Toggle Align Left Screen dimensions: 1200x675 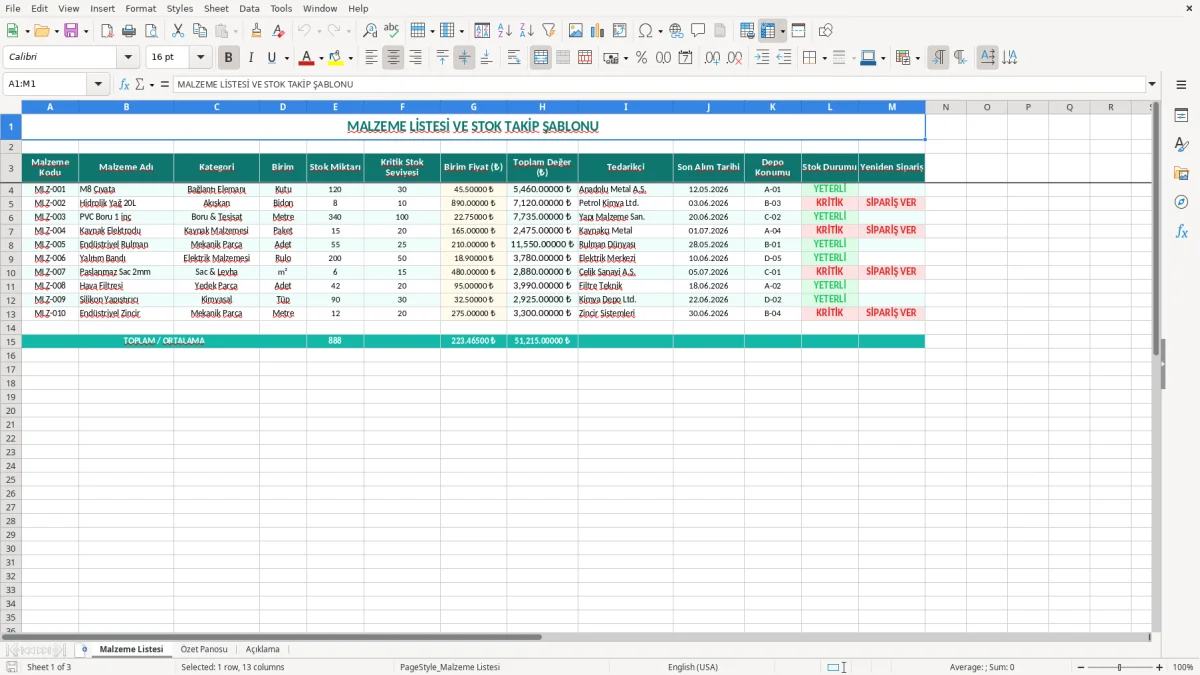371,58
